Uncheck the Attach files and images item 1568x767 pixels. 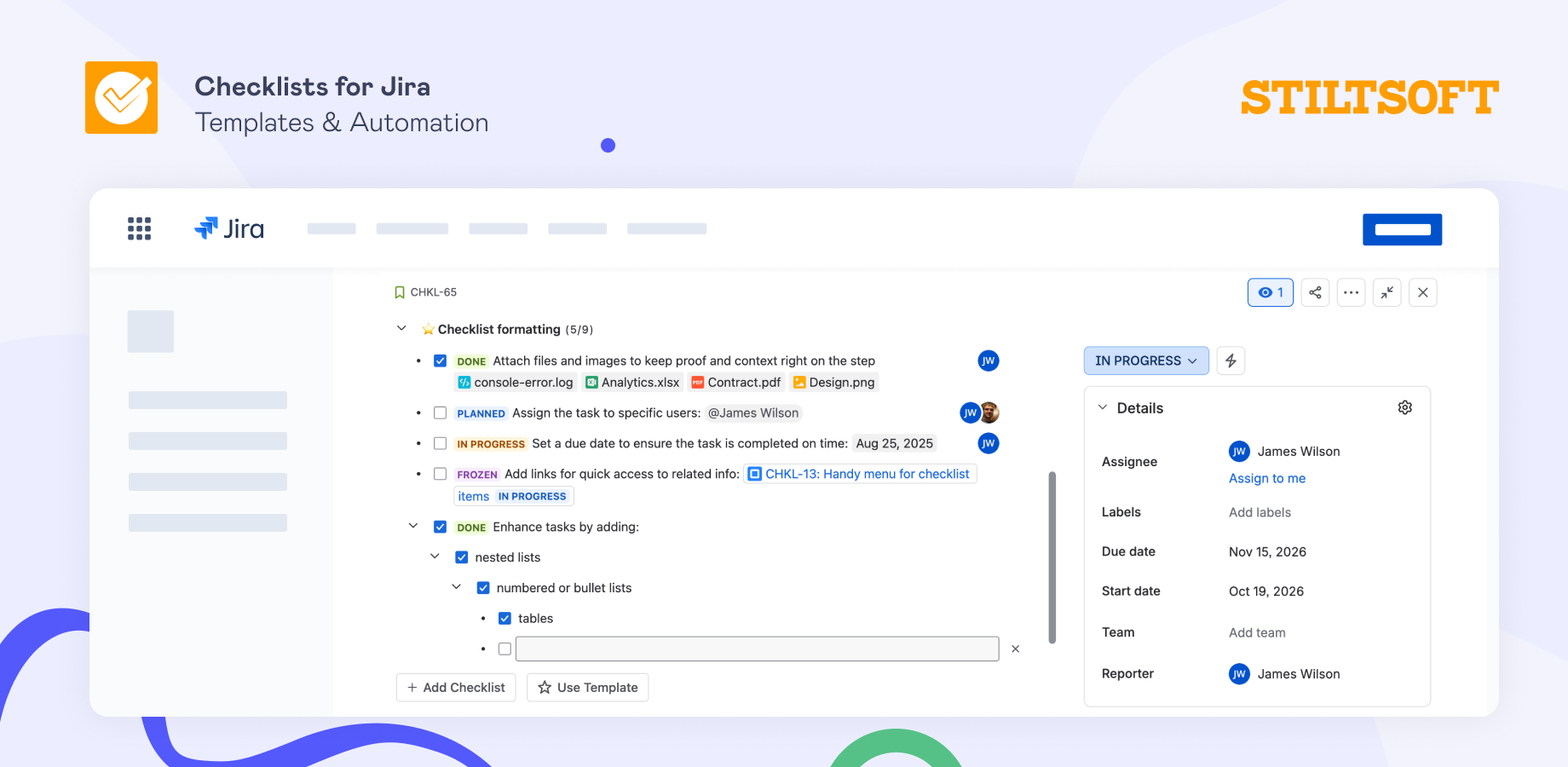coord(440,360)
